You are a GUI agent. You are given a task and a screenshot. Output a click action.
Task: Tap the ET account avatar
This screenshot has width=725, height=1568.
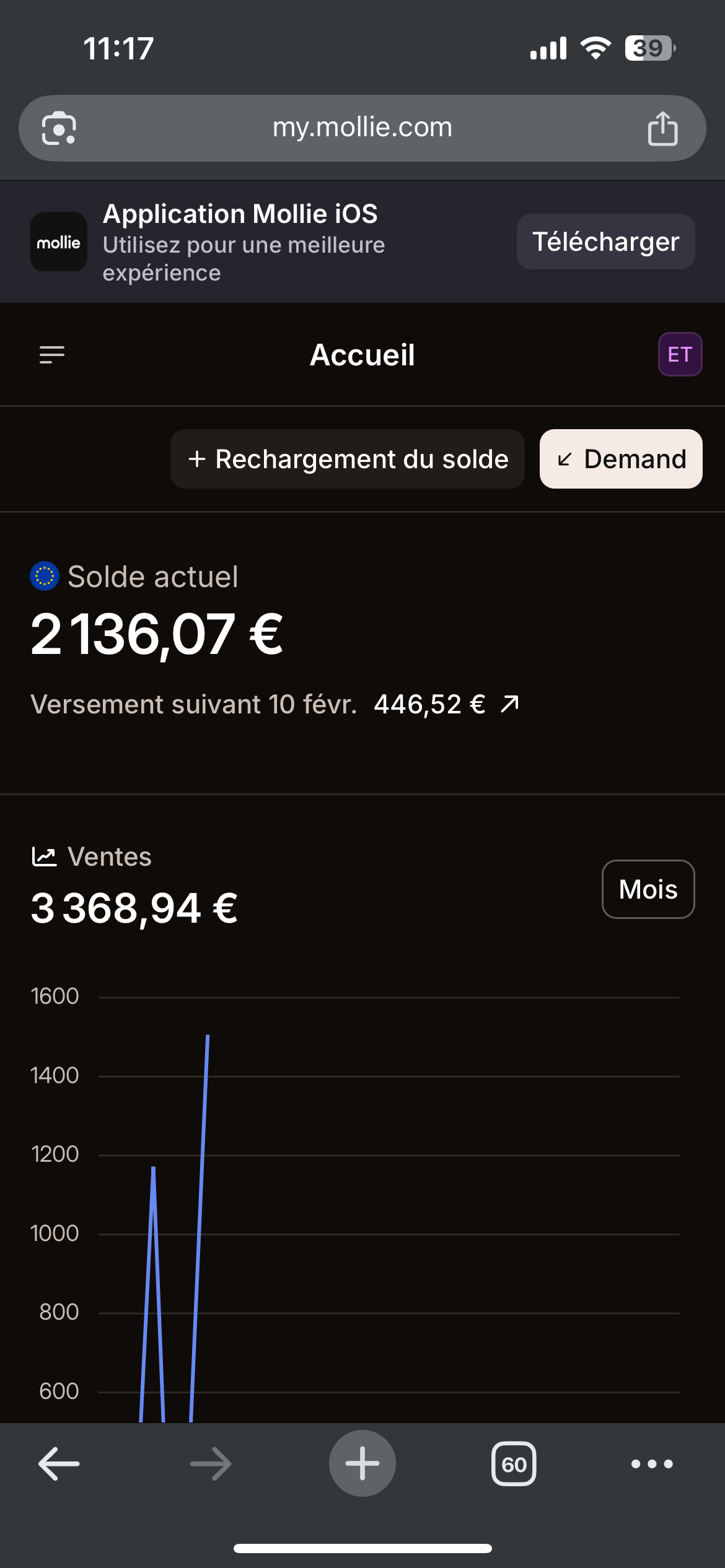point(680,354)
